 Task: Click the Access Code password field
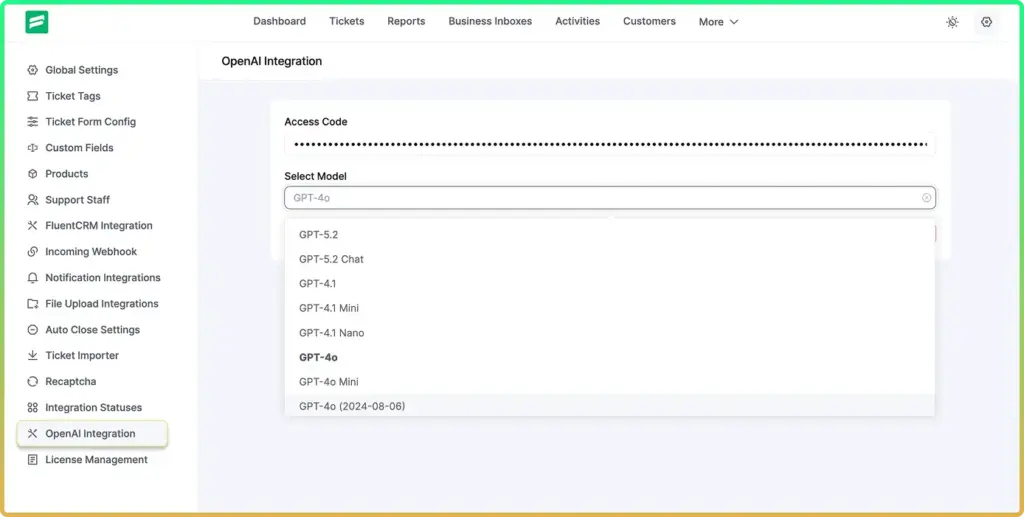point(610,144)
